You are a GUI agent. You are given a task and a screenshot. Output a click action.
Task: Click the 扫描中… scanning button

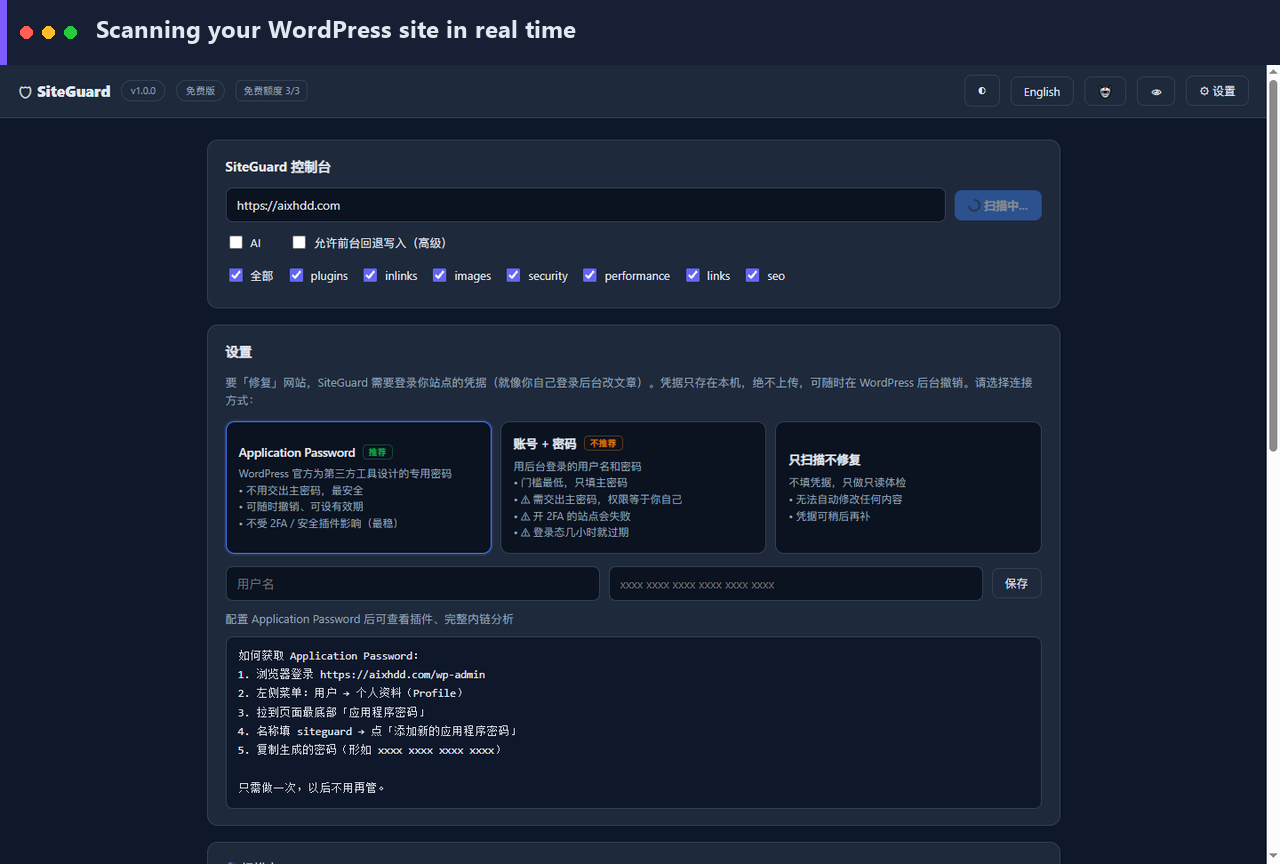coord(998,206)
